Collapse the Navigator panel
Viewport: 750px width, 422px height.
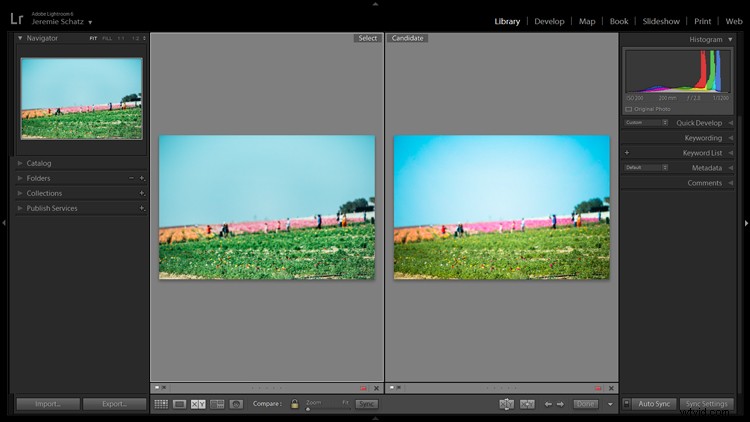(20, 38)
